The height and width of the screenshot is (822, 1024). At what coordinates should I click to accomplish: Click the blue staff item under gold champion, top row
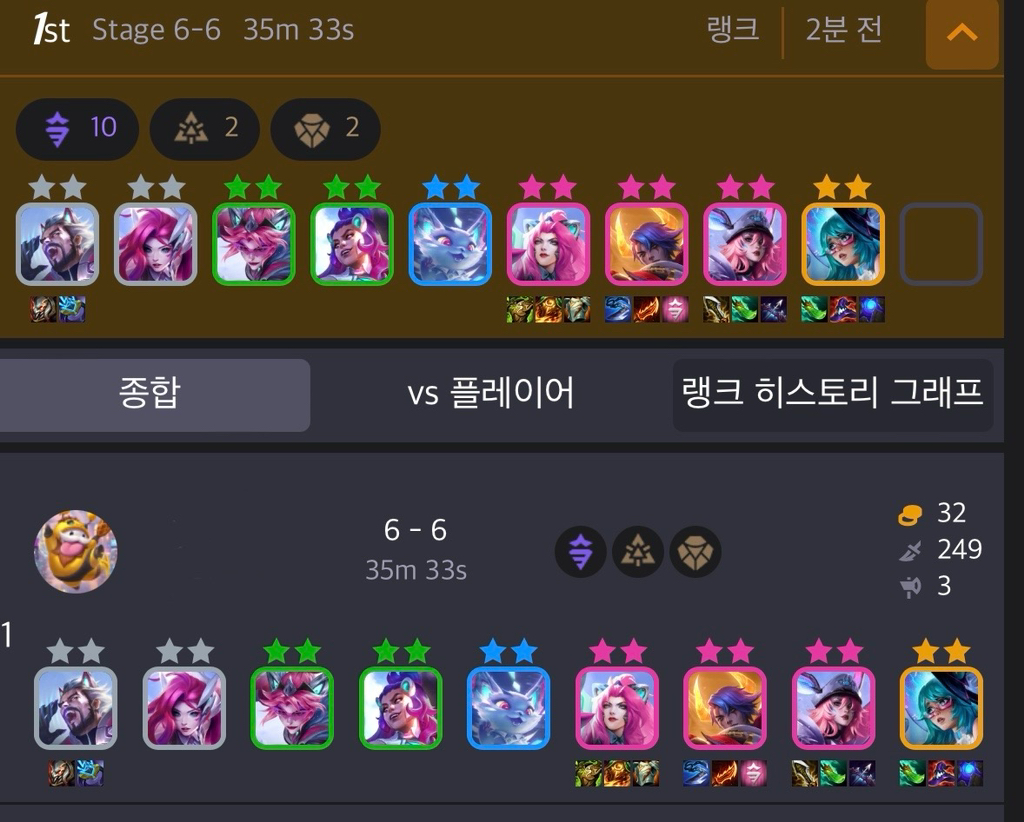click(872, 309)
